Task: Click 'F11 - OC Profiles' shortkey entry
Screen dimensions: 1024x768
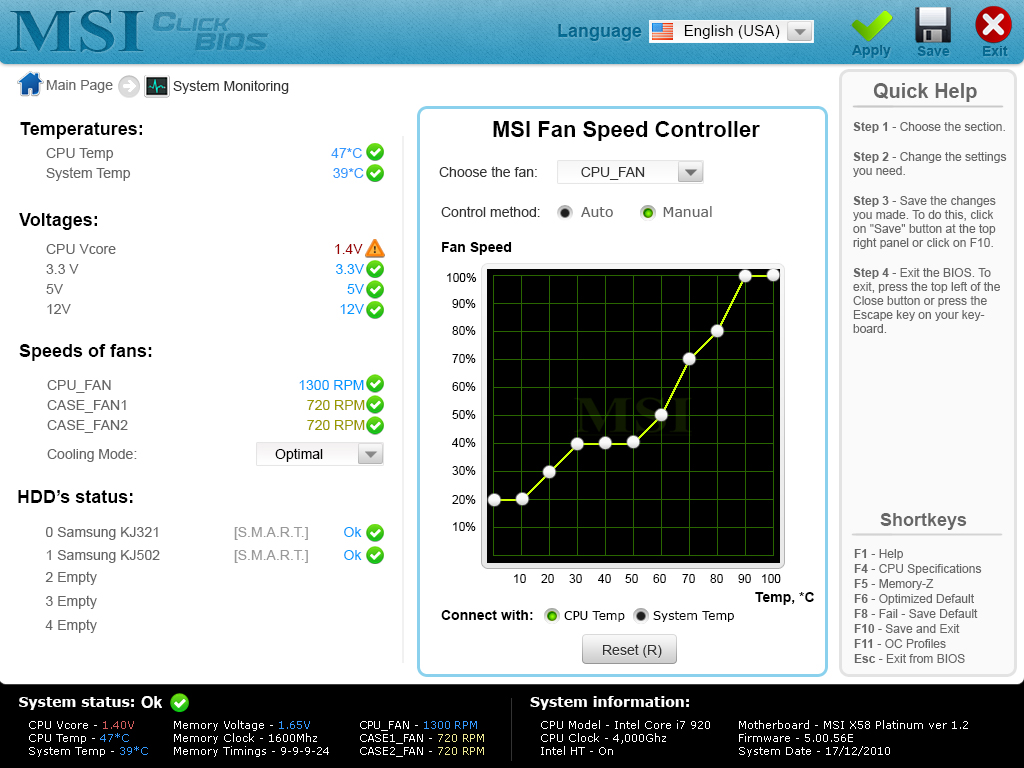Action: pos(899,644)
